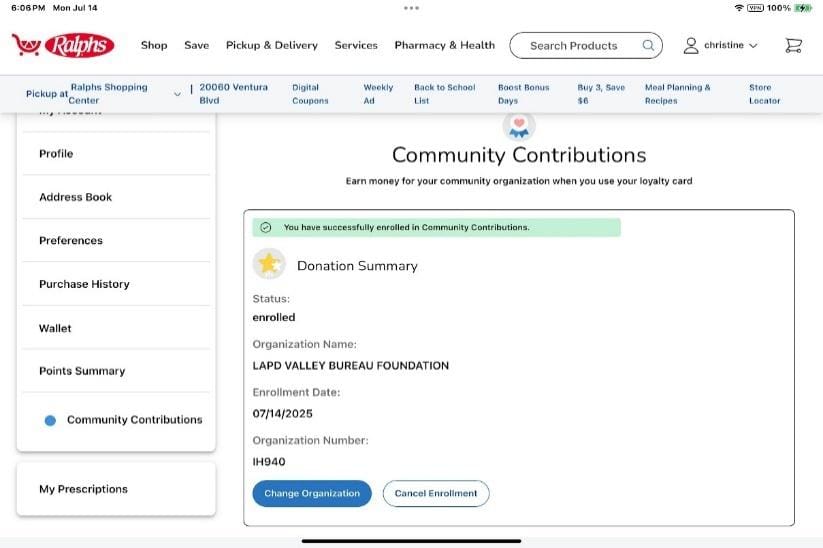This screenshot has width=823, height=548.
Task: Click the Organization Number label
Action: click(x=310, y=440)
